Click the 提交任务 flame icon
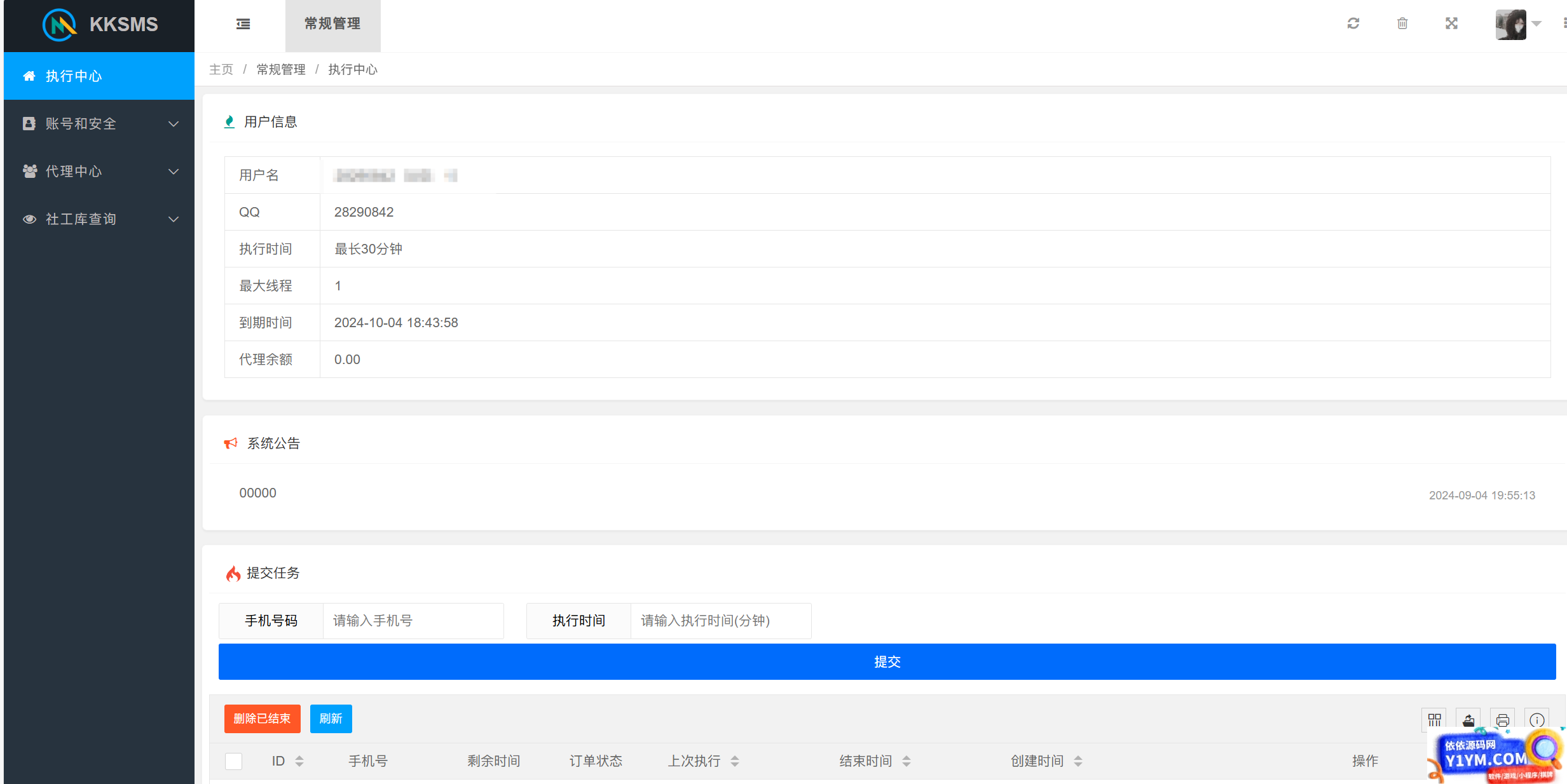Image resolution: width=1567 pixels, height=784 pixels. point(233,573)
